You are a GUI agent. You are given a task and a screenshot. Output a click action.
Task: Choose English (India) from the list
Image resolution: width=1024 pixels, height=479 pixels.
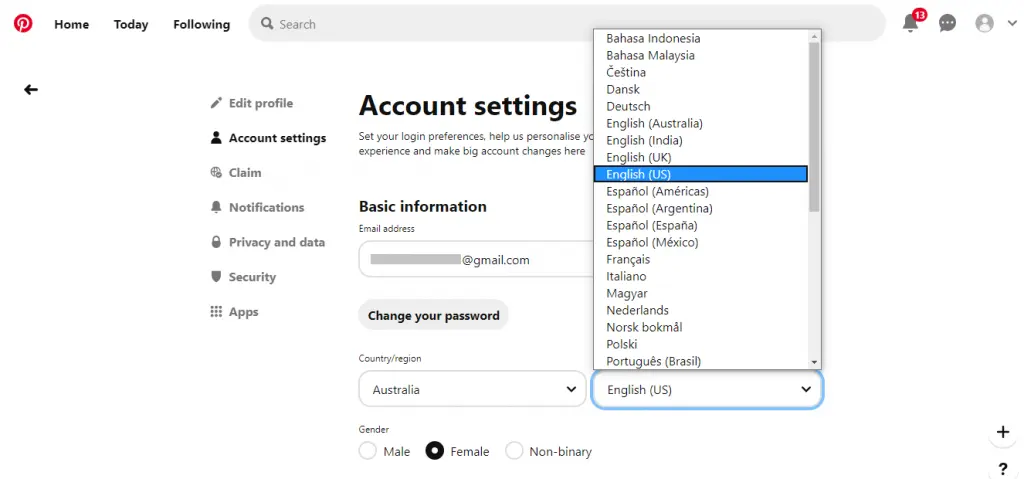tap(701, 140)
